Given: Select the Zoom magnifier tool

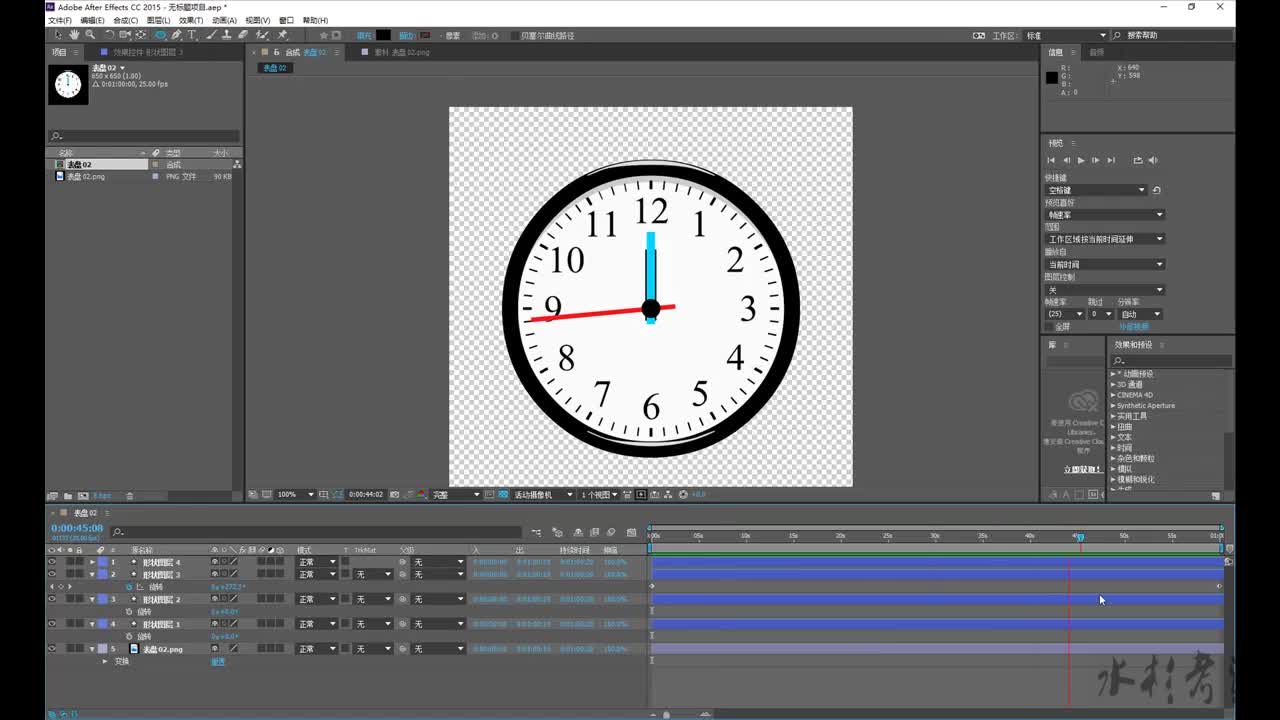Looking at the screenshot, I should pyautogui.click(x=90, y=35).
